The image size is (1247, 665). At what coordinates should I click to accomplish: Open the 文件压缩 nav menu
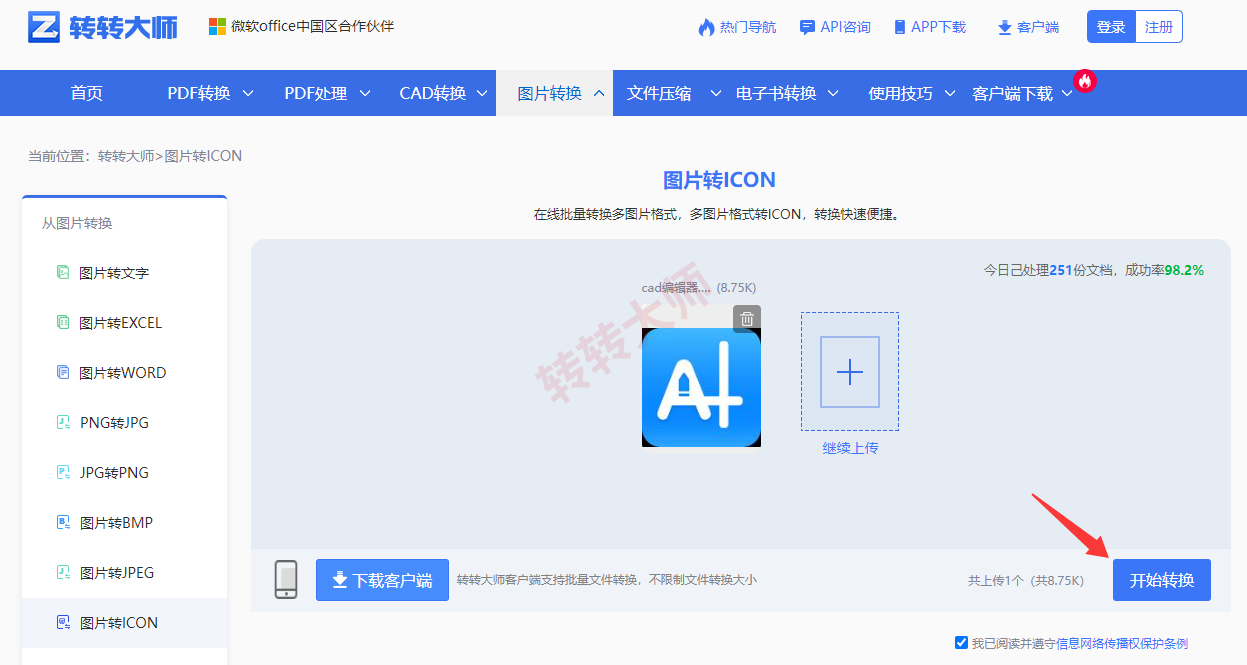point(659,93)
